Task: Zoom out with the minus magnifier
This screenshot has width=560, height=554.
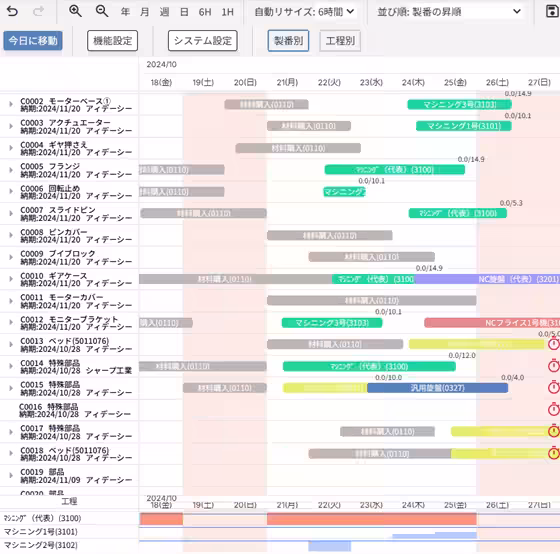Action: pyautogui.click(x=102, y=11)
